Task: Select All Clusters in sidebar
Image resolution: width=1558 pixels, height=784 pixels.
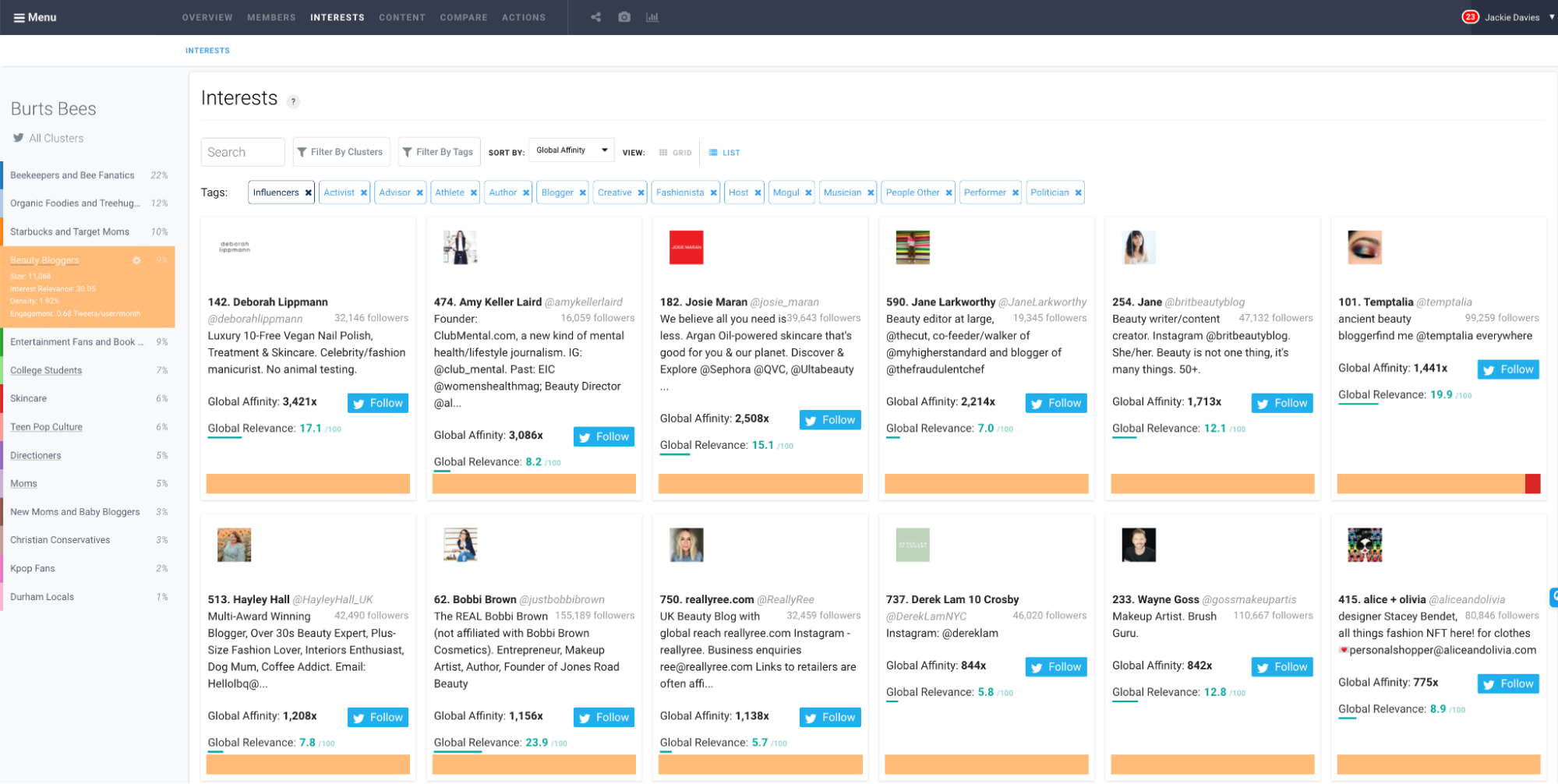Action: (48, 138)
